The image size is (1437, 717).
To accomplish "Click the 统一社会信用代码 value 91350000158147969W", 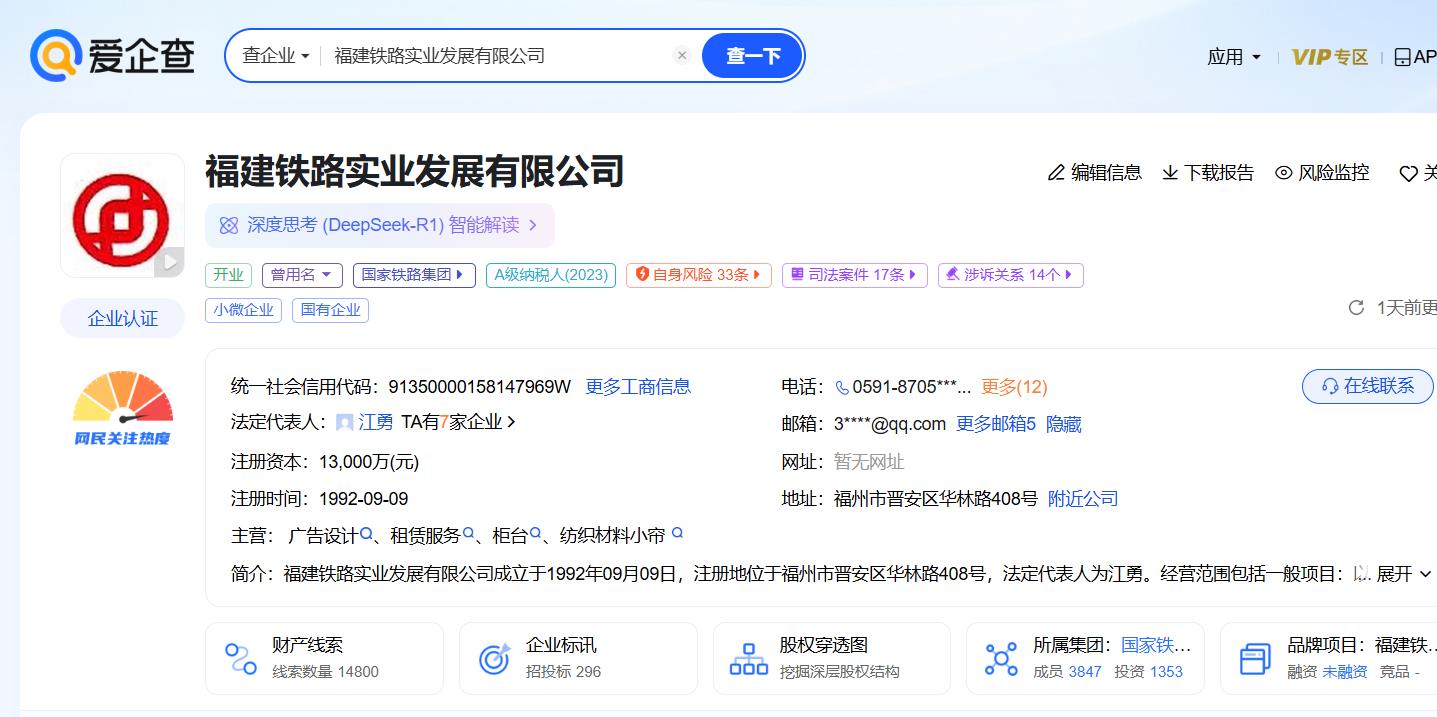I will click(479, 387).
